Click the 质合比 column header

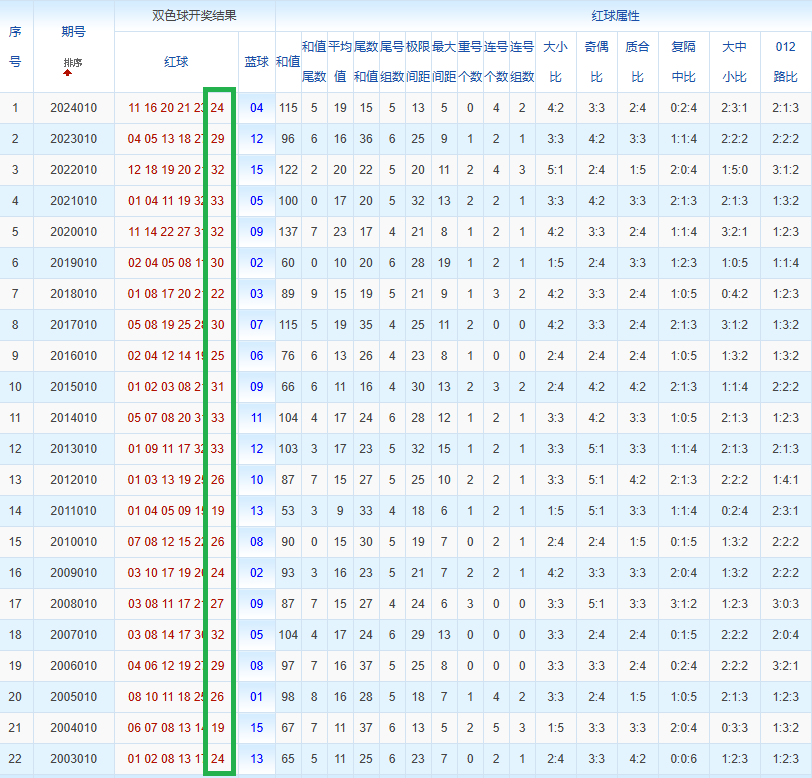(x=637, y=62)
